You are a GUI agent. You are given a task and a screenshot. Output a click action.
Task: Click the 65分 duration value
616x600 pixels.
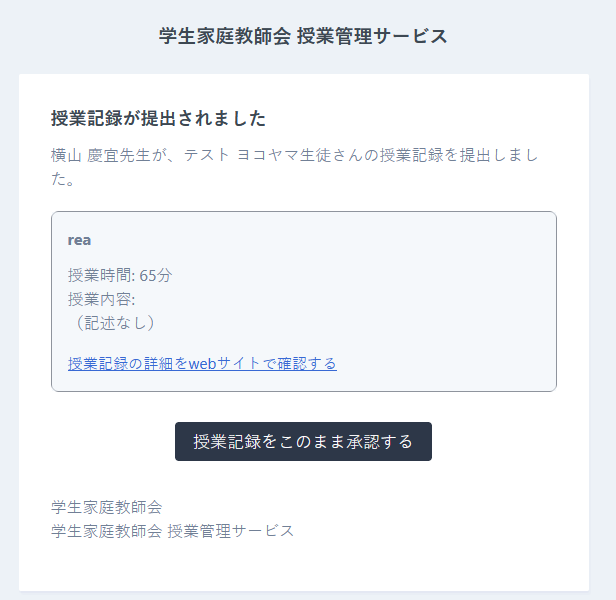(x=156, y=275)
